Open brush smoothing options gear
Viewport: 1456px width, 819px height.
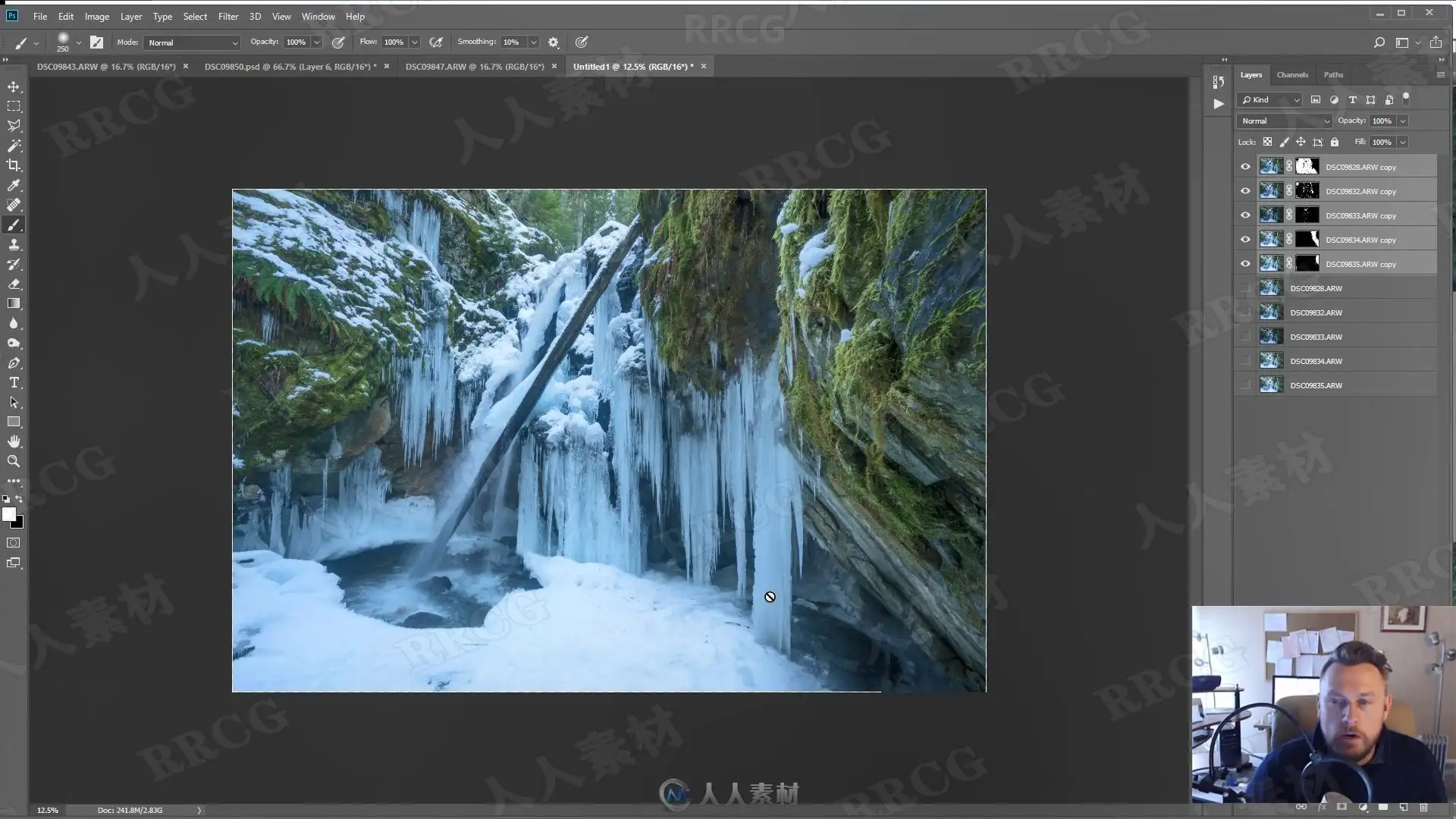pyautogui.click(x=554, y=42)
